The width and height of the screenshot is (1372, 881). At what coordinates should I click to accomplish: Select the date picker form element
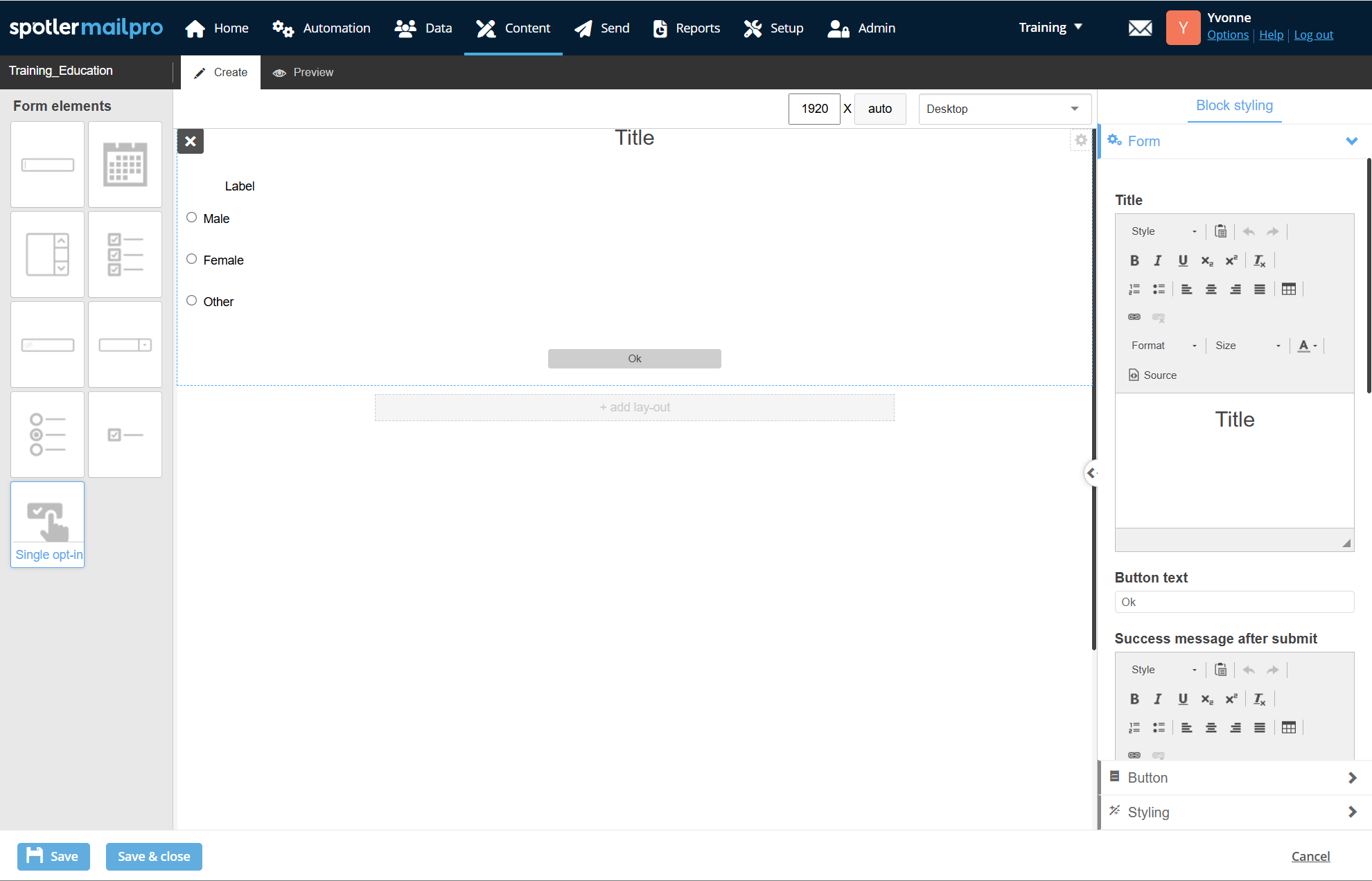(125, 165)
